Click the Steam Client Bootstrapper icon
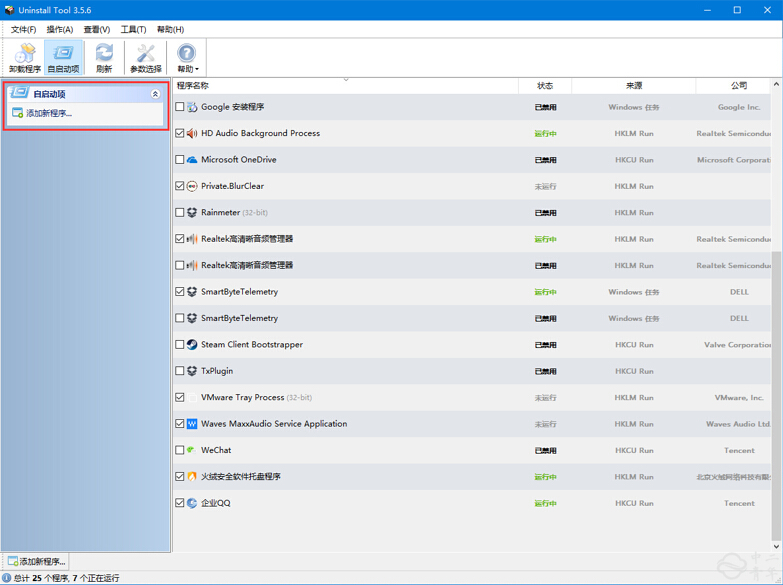This screenshot has width=783, height=585. [x=192, y=345]
